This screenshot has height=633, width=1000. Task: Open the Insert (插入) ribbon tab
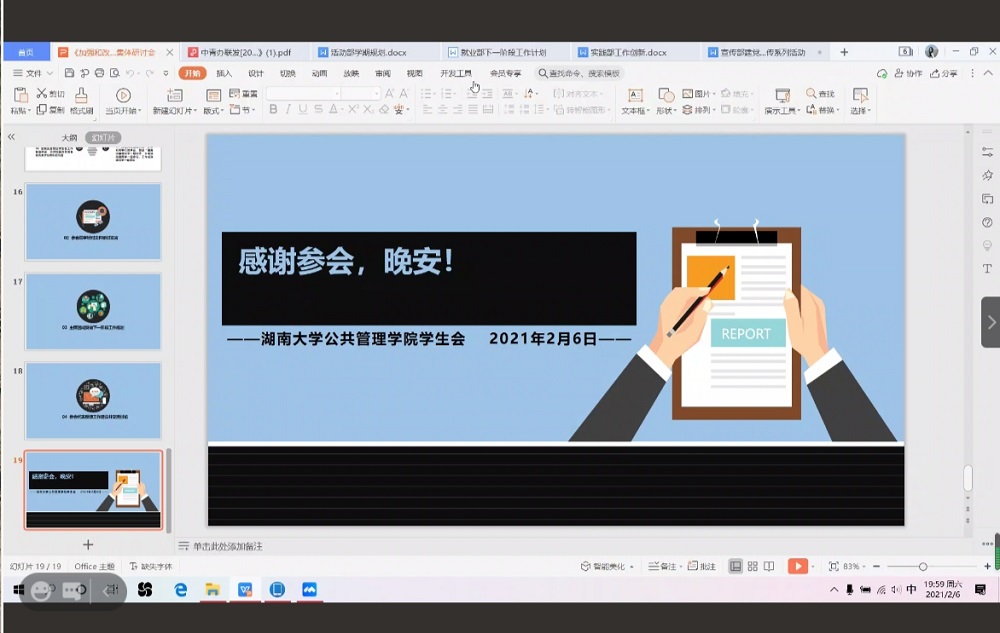pos(224,73)
